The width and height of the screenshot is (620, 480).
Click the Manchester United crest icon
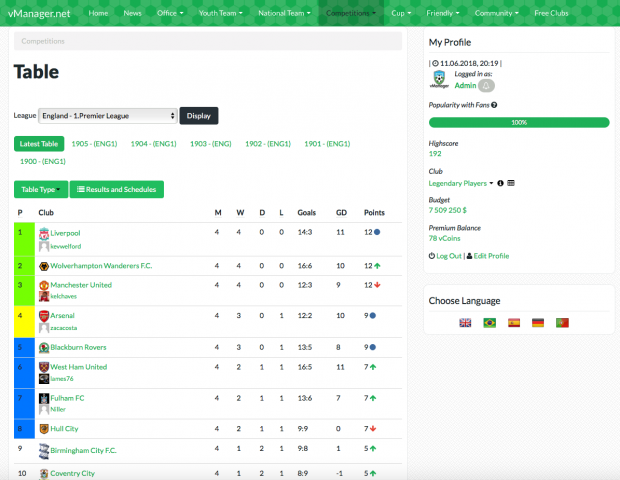pyautogui.click(x=44, y=285)
